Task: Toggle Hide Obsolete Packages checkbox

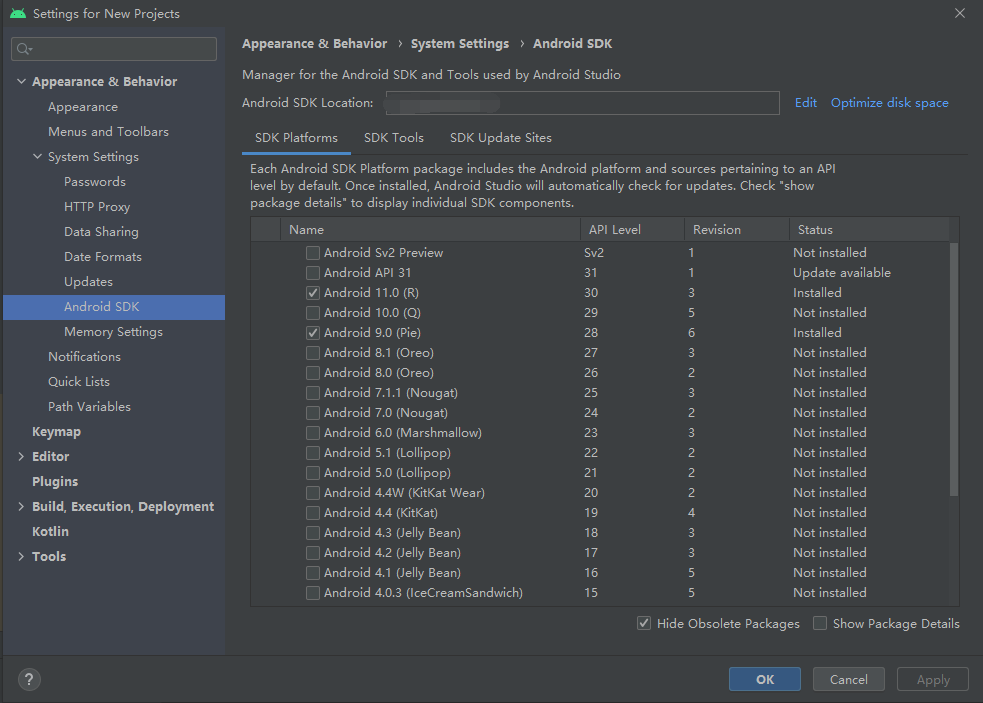Action: click(x=644, y=623)
